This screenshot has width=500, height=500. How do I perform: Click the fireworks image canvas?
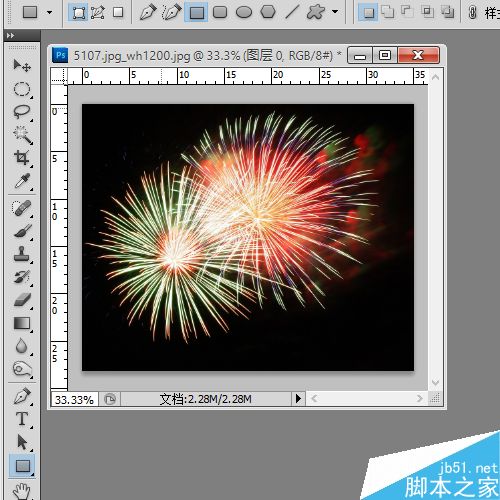pyautogui.click(x=248, y=237)
